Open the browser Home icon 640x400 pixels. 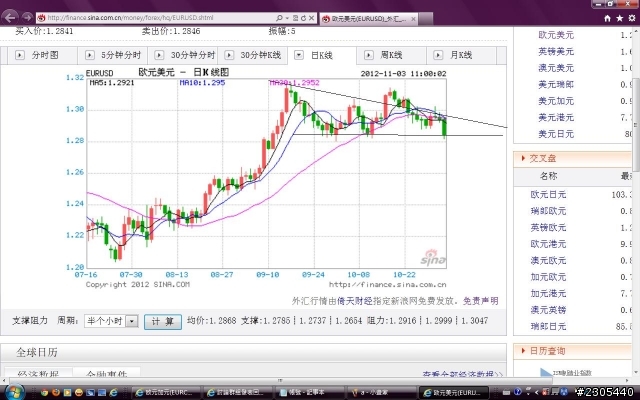coord(607,18)
